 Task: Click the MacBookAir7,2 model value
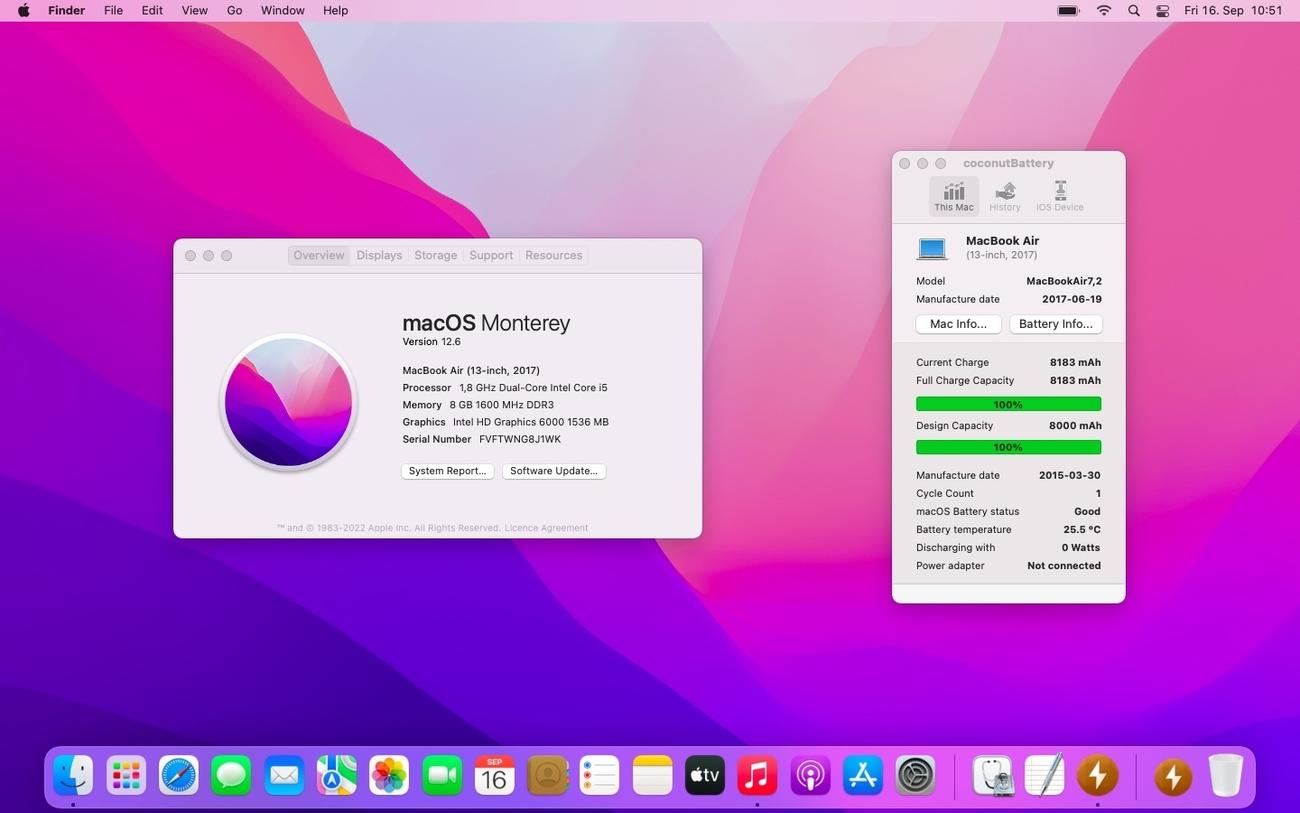(1064, 281)
